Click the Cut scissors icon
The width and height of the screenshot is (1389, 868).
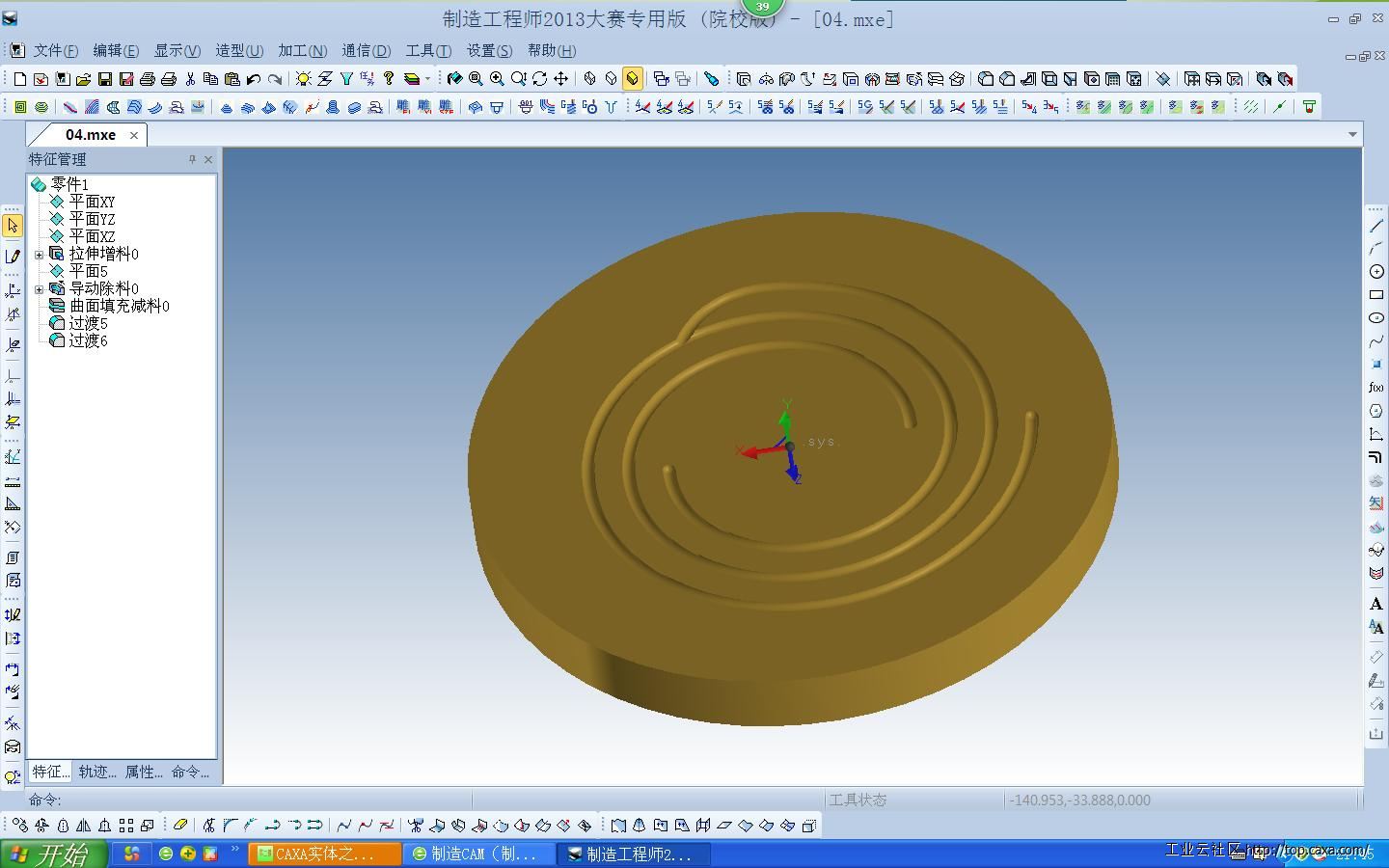[x=190, y=79]
